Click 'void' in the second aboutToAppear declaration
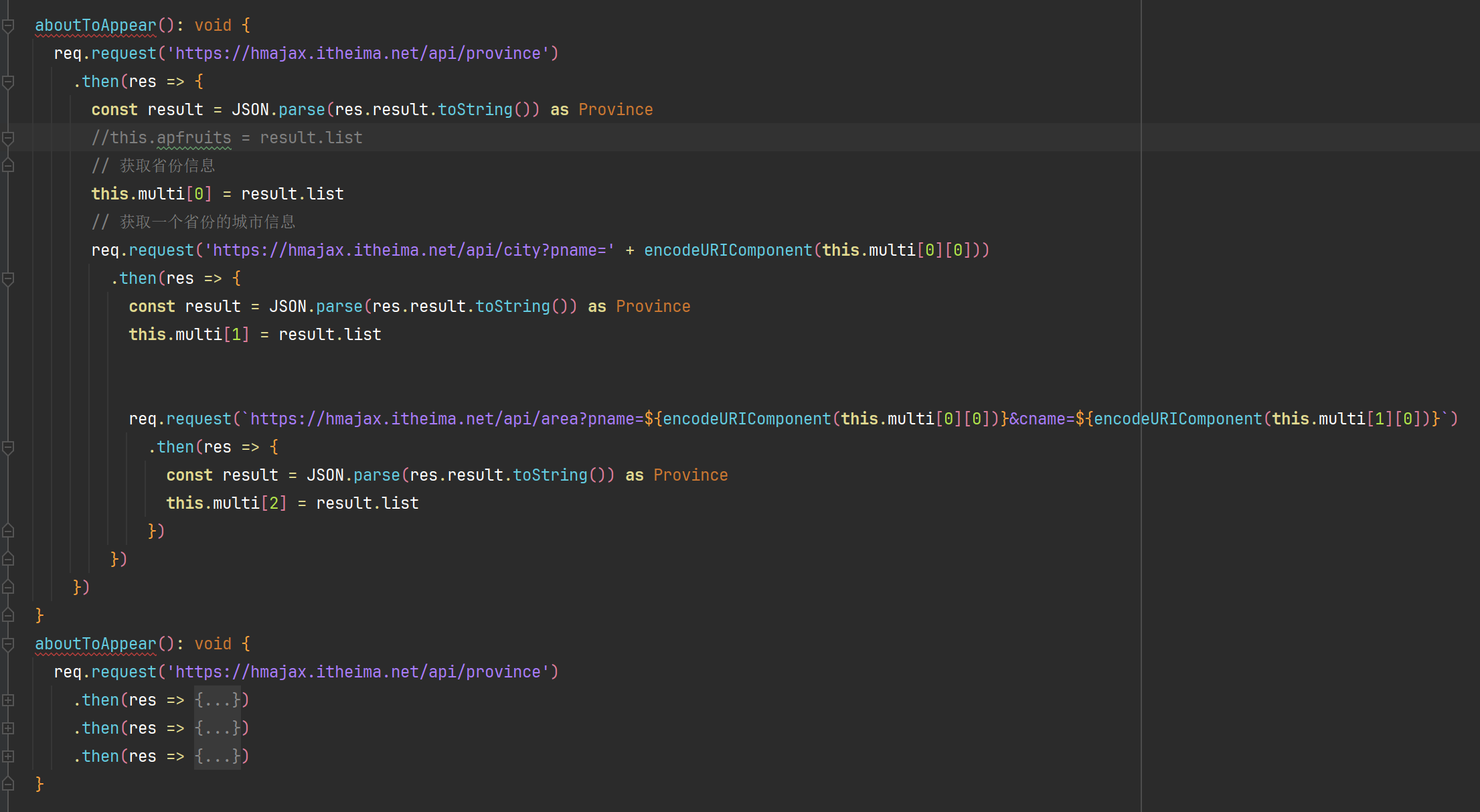Image resolution: width=1480 pixels, height=812 pixels. [x=213, y=644]
